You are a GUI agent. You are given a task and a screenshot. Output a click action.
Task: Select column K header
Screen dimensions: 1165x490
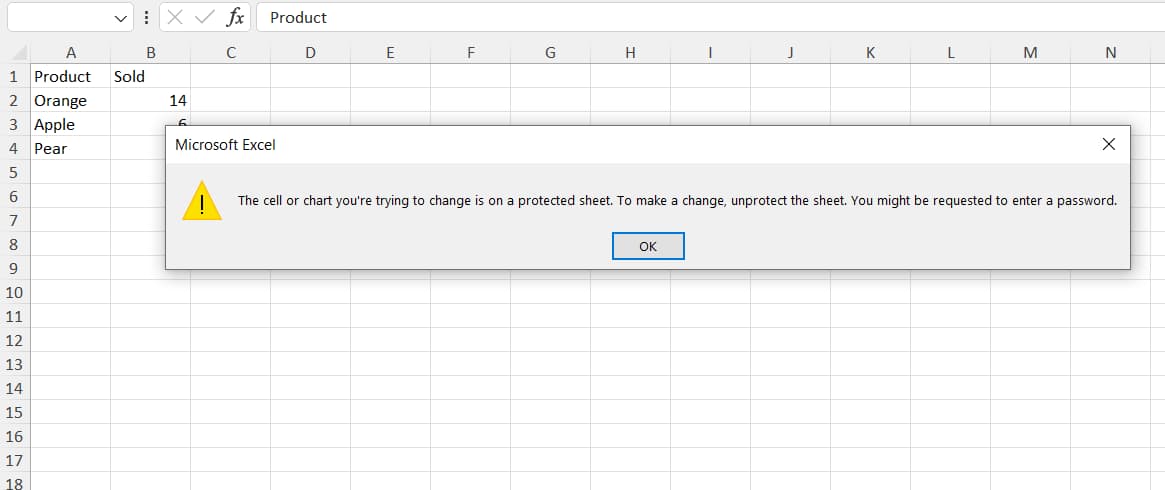tap(870, 53)
